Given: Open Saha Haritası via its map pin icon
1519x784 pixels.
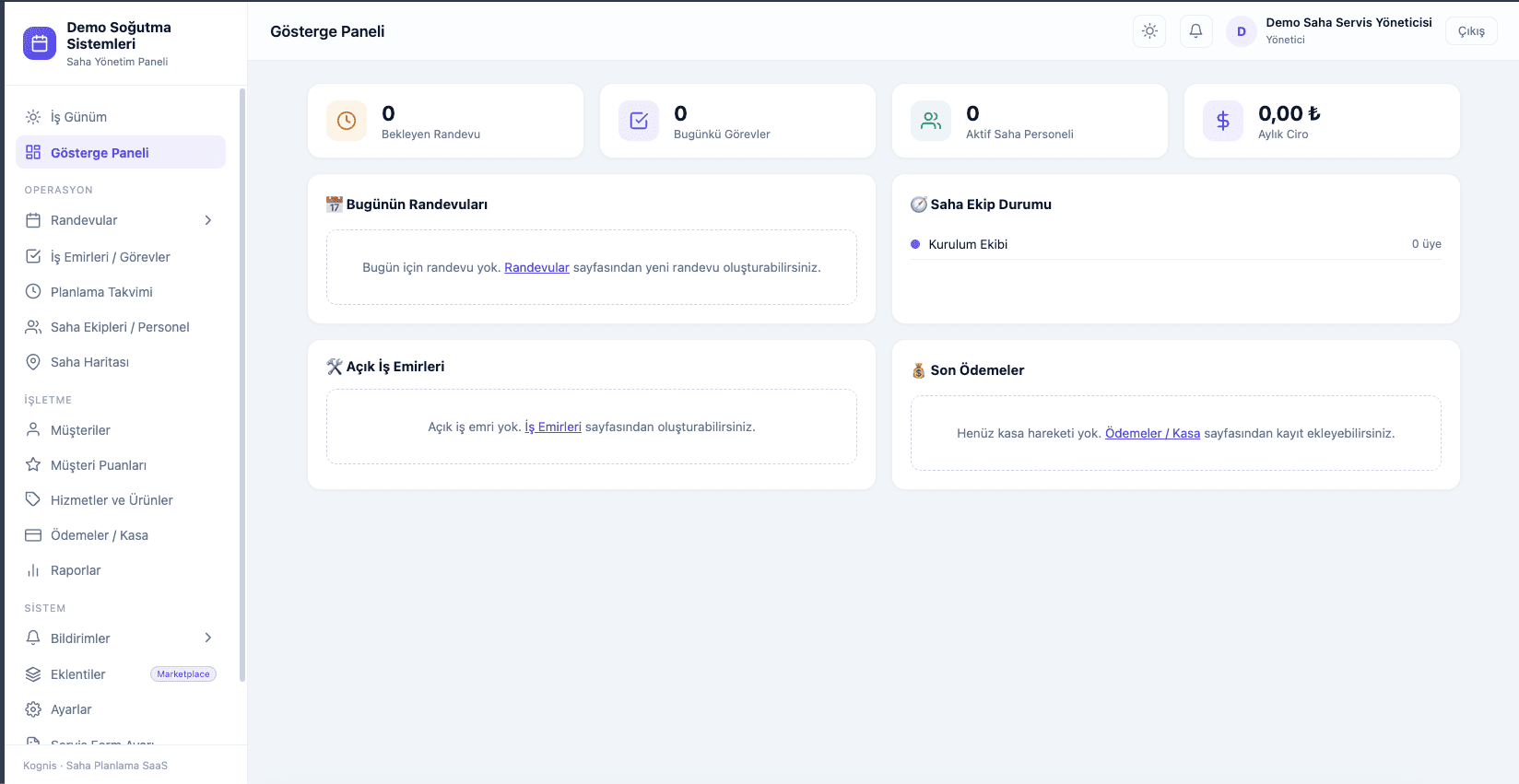Looking at the screenshot, I should (33, 362).
